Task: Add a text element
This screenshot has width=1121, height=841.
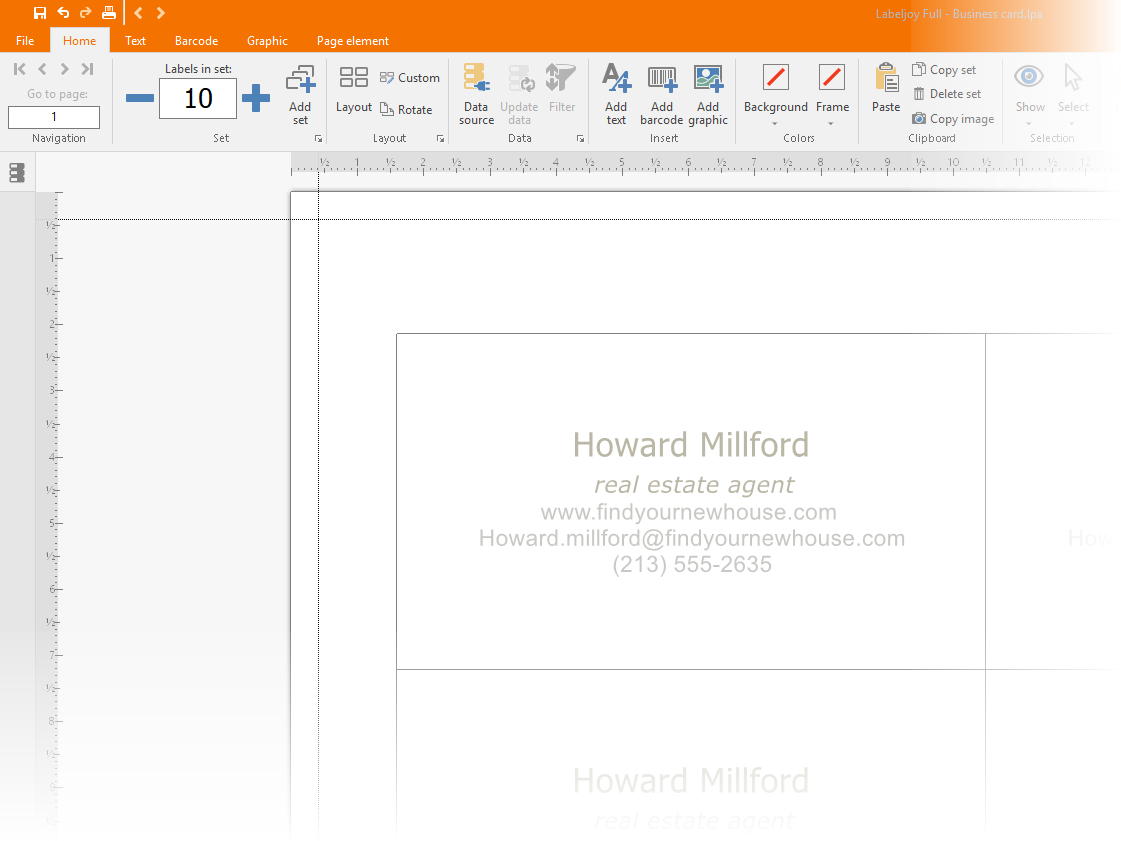Action: [x=616, y=94]
